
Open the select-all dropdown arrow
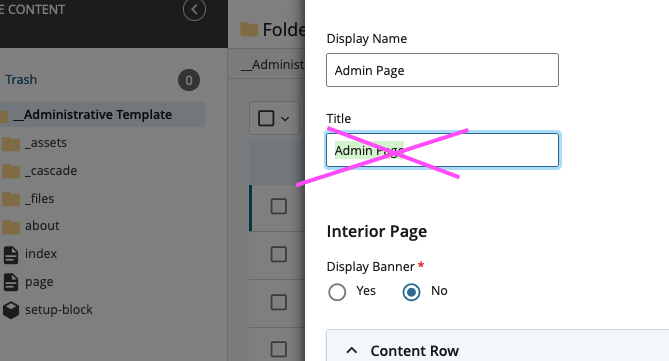tap(285, 119)
